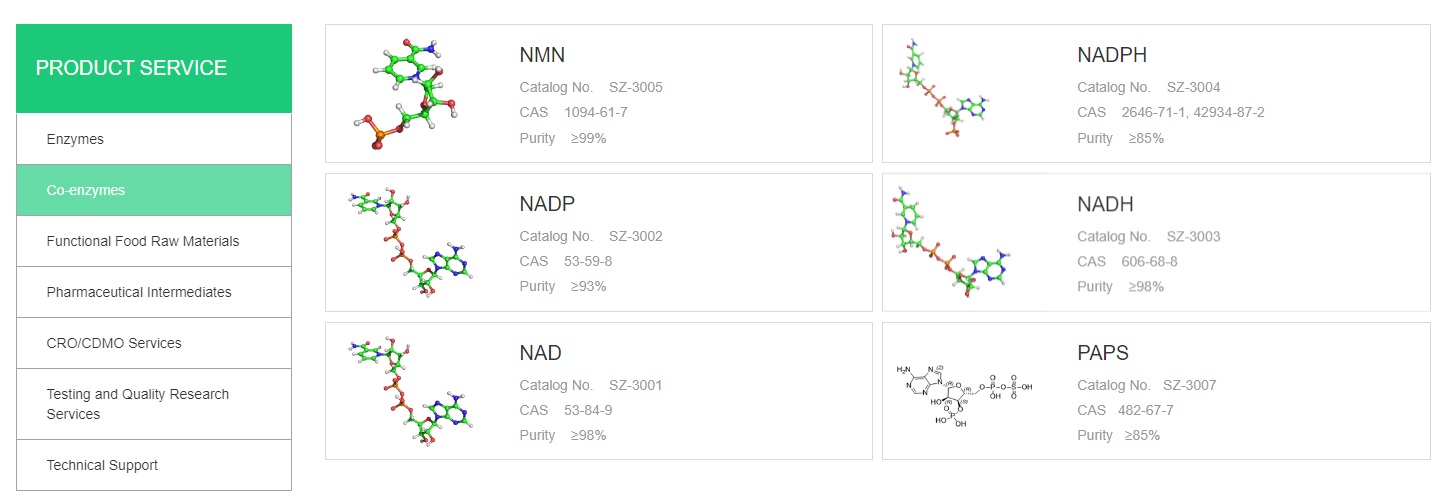Open the NAD product title link
This screenshot has height=503, width=1449.
(x=540, y=353)
